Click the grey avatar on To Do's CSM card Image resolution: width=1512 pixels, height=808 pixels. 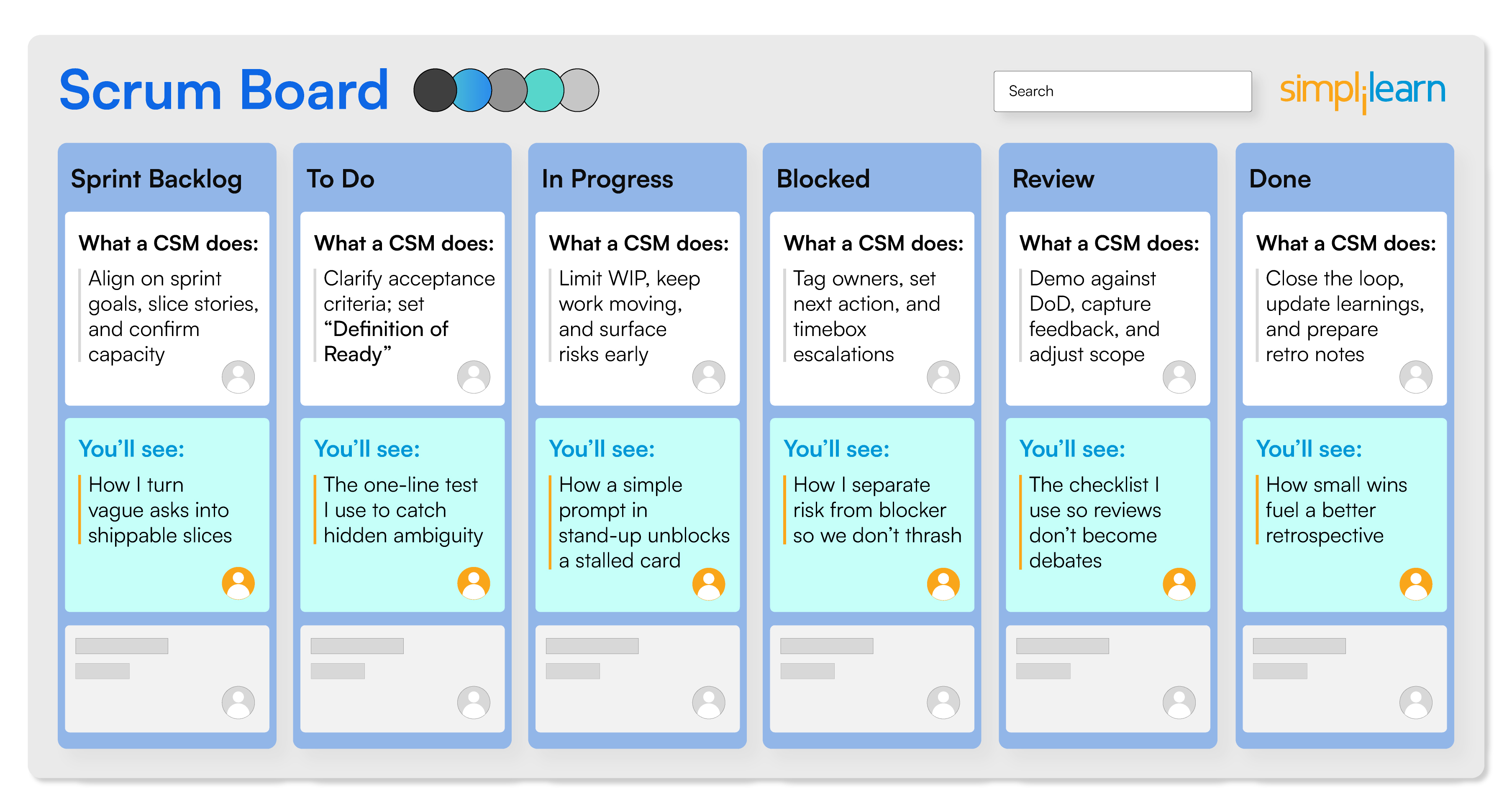coord(473,377)
